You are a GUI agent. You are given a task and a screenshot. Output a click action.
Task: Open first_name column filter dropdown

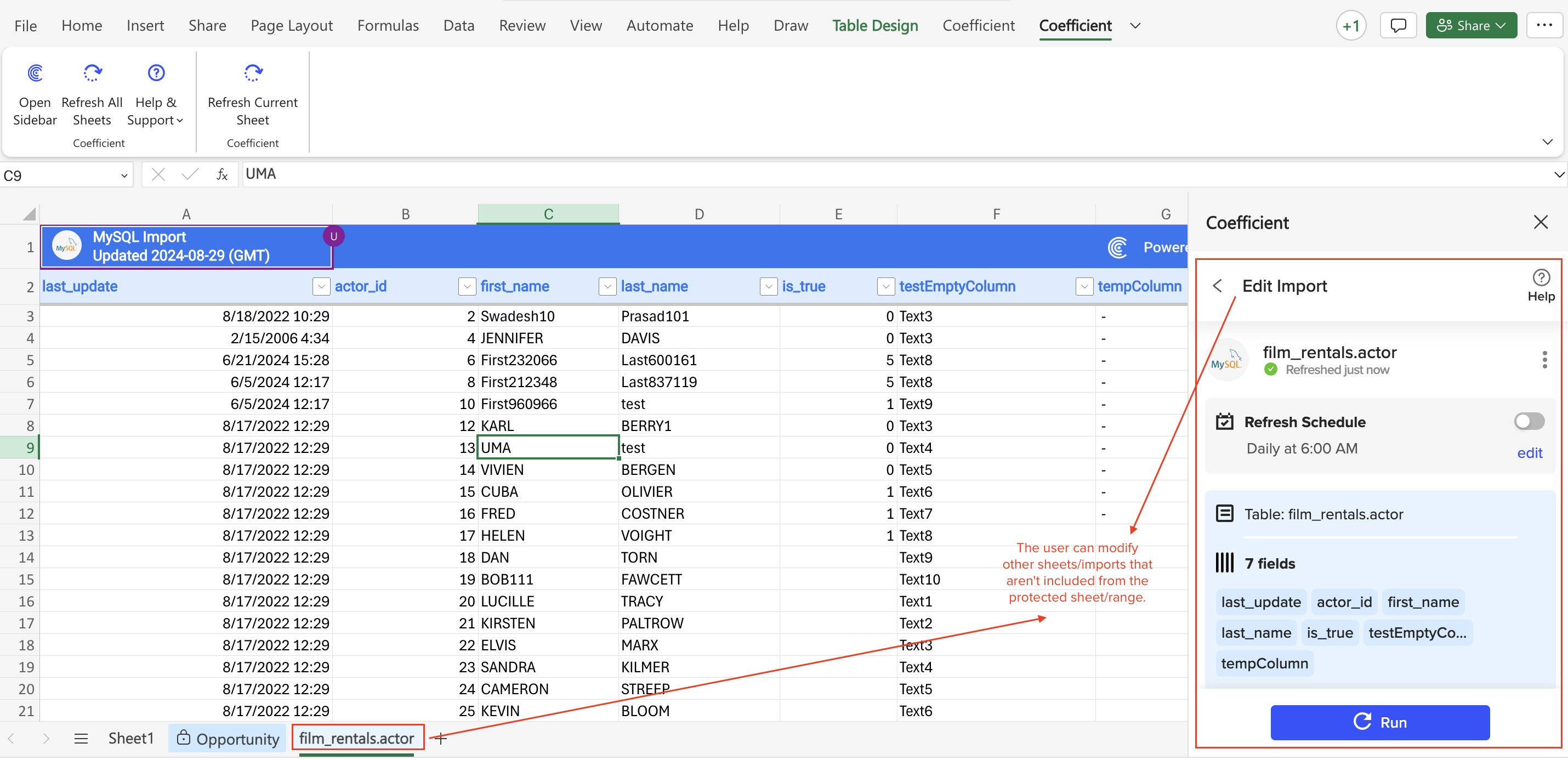pyautogui.click(x=607, y=286)
